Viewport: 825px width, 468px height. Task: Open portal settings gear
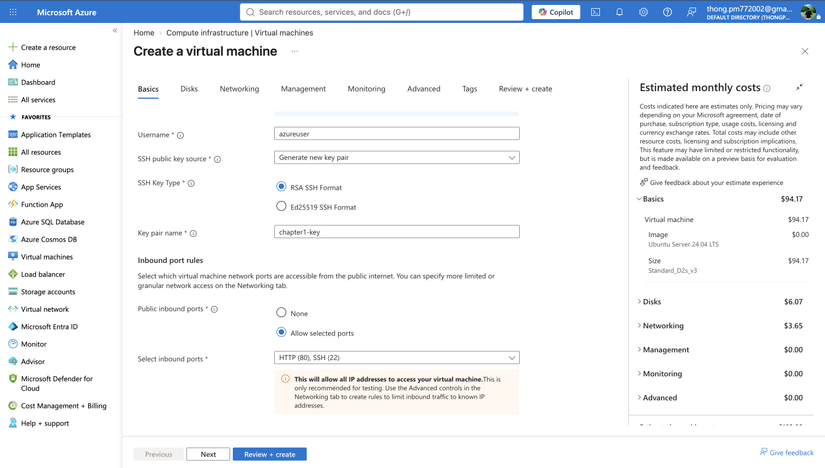[643, 12]
